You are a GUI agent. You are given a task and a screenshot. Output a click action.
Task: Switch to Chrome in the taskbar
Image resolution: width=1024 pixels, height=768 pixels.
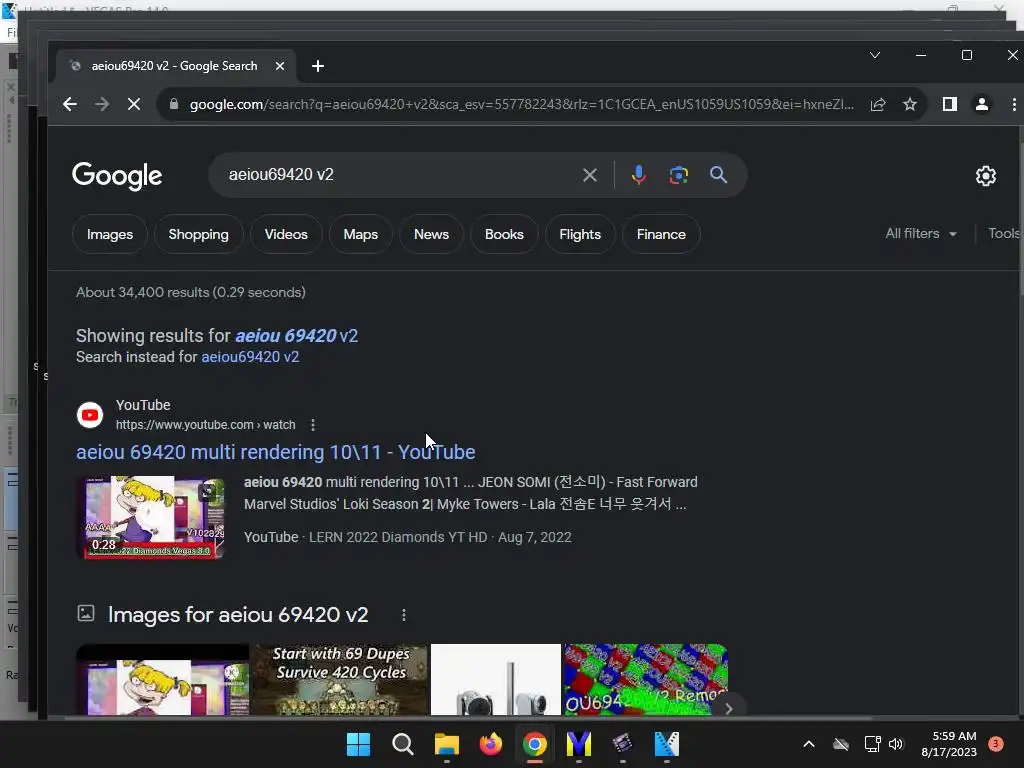point(535,744)
